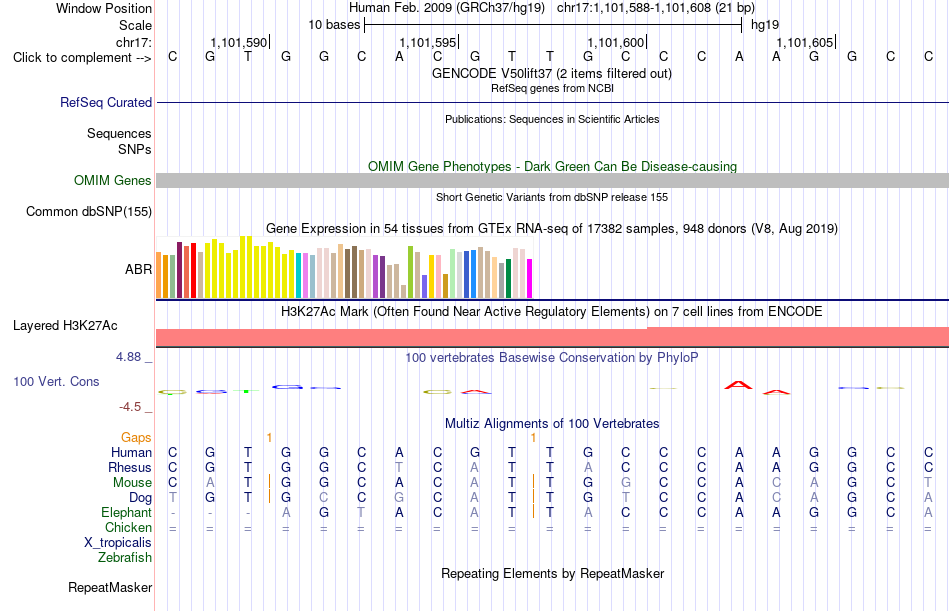Image resolution: width=950 pixels, height=611 pixels.
Task: Click 'Click to complement -->' label
Action: pyautogui.click(x=82, y=58)
